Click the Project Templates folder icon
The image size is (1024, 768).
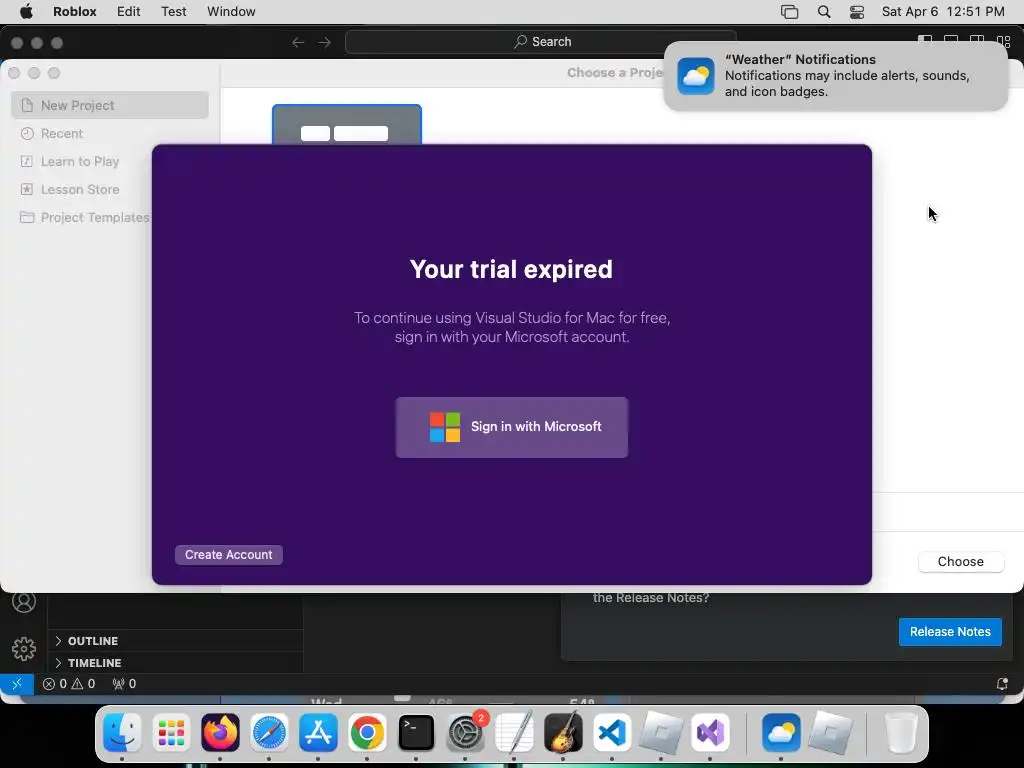click(x=27, y=217)
